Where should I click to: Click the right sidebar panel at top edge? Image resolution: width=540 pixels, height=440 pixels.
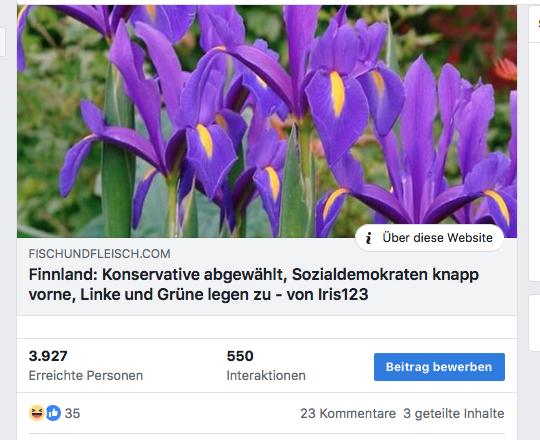534,24
